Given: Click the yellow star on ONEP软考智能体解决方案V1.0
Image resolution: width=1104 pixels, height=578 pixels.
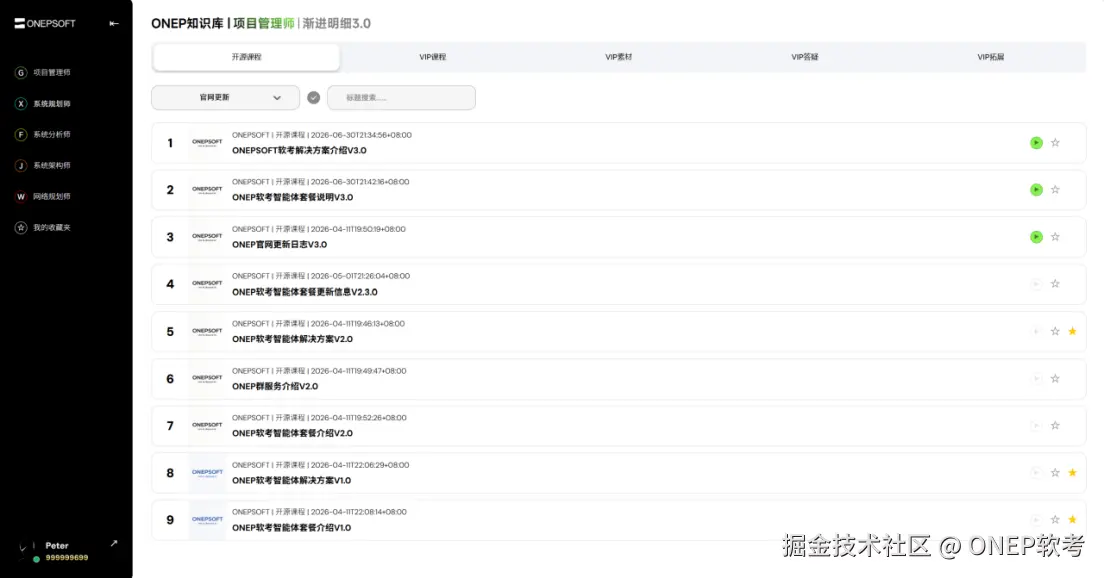Looking at the screenshot, I should 1072,472.
